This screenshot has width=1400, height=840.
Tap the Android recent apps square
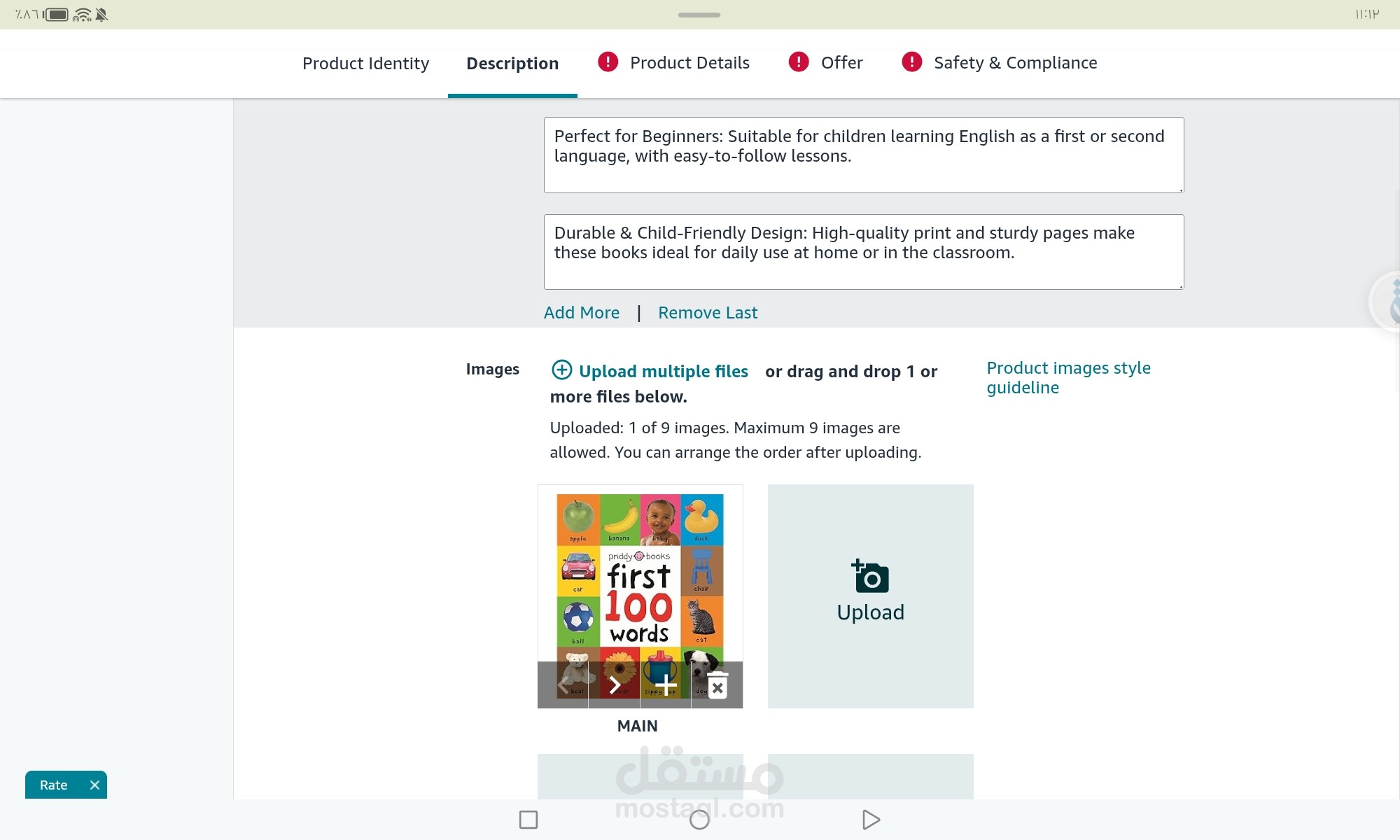[x=528, y=819]
